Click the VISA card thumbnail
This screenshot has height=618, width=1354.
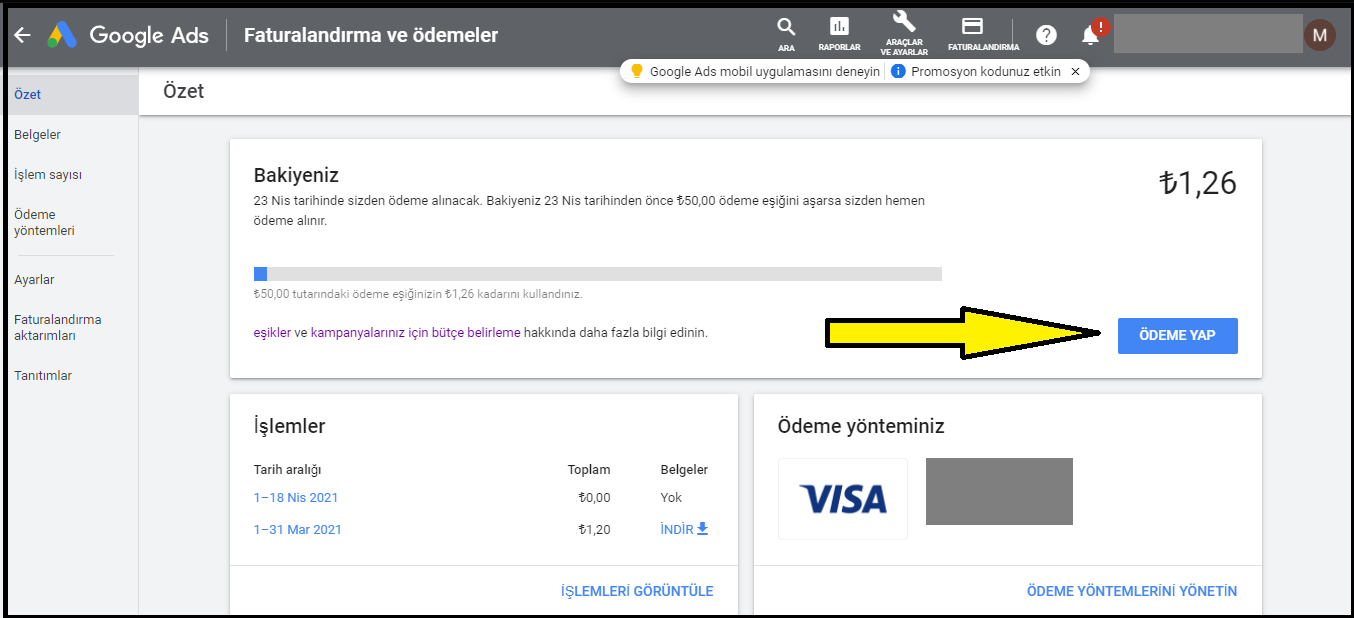click(842, 499)
